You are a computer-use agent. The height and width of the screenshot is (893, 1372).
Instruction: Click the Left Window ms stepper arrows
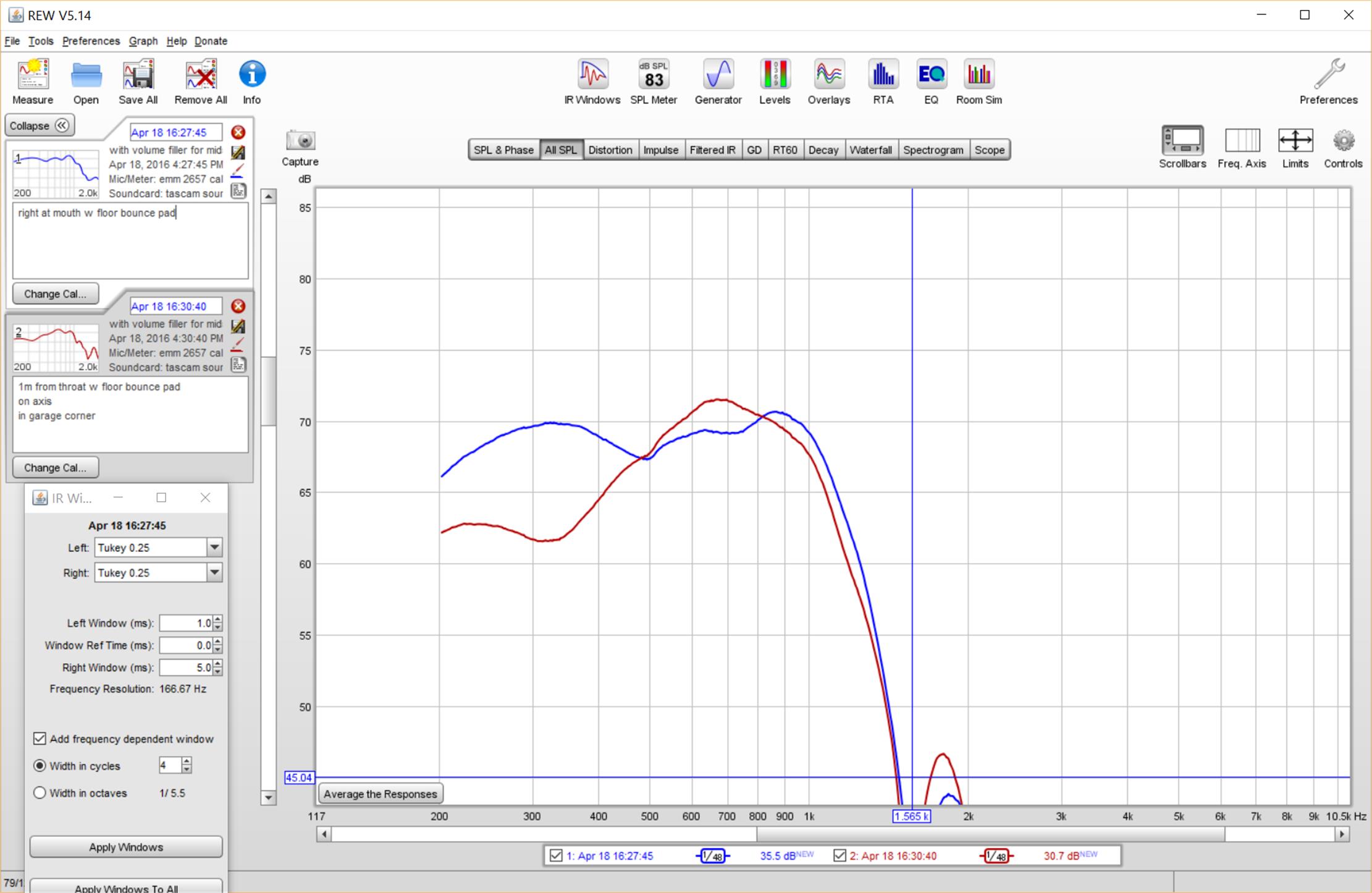(x=217, y=623)
